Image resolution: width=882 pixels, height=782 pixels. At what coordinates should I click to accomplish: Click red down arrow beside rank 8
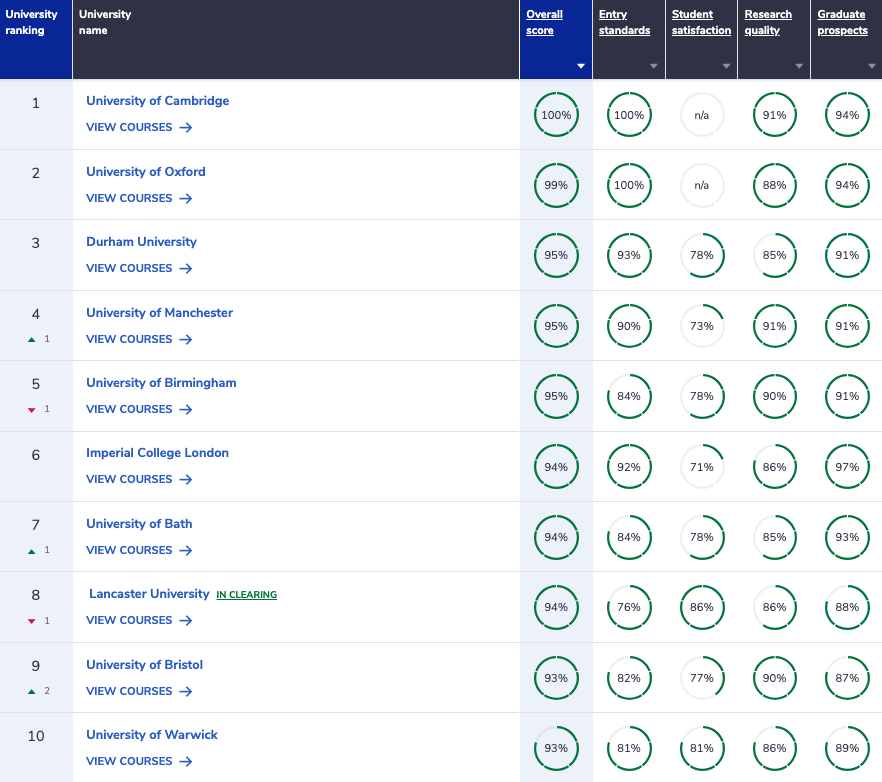[x=32, y=621]
